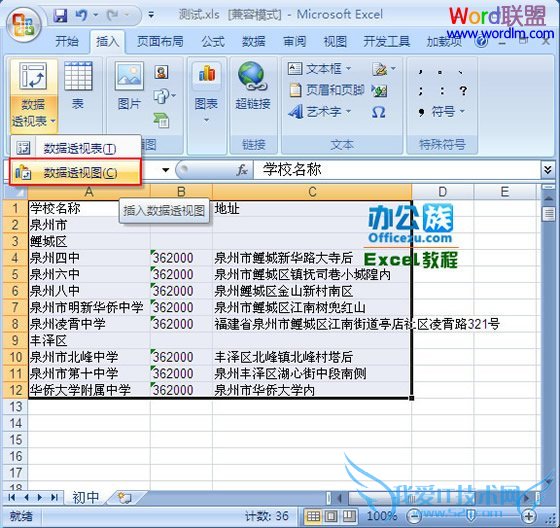
Task: Open the shapes gallery icon
Action: pos(162,96)
